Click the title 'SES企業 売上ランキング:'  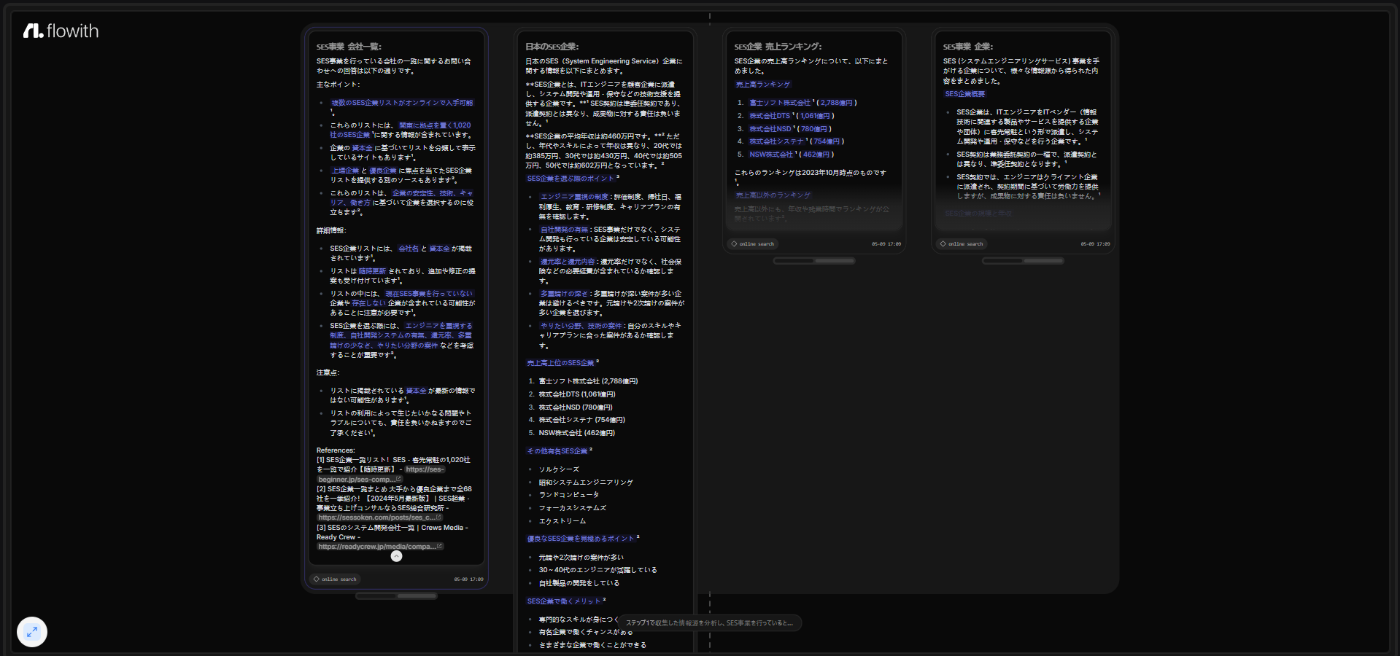778,46
